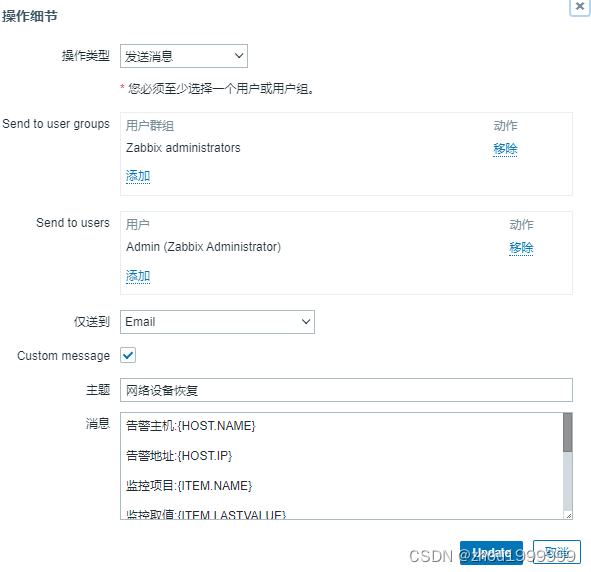591x572 pixels.
Task: Add a user under Send to users
Action: click(x=138, y=276)
